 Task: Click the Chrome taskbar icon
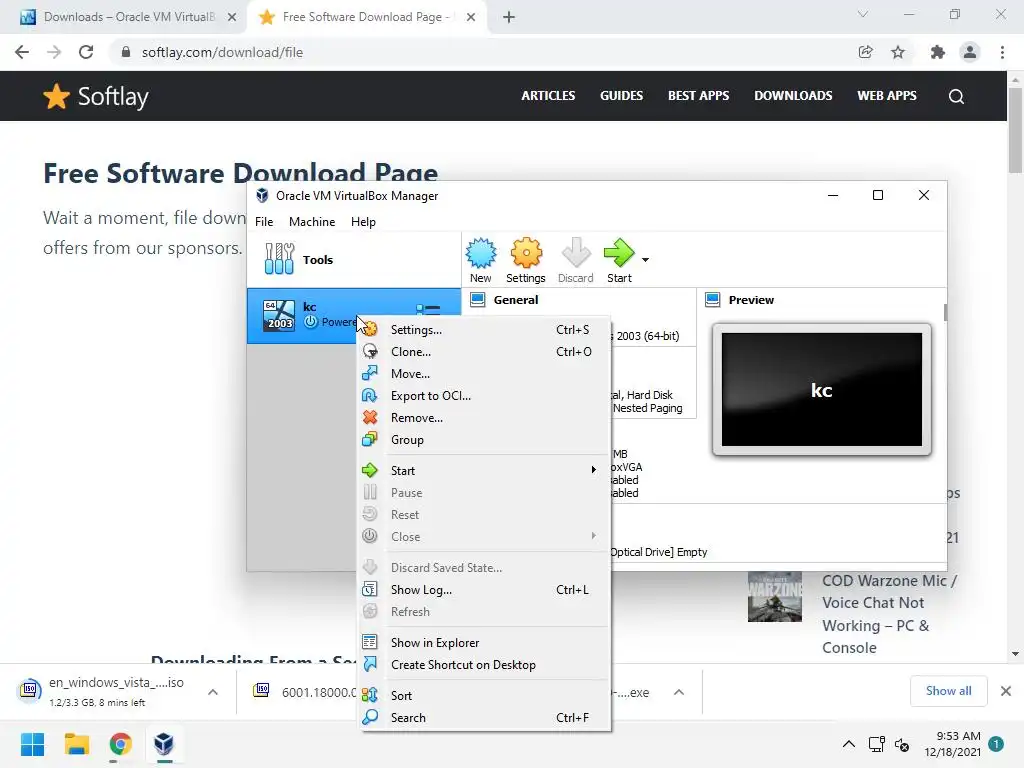120,744
